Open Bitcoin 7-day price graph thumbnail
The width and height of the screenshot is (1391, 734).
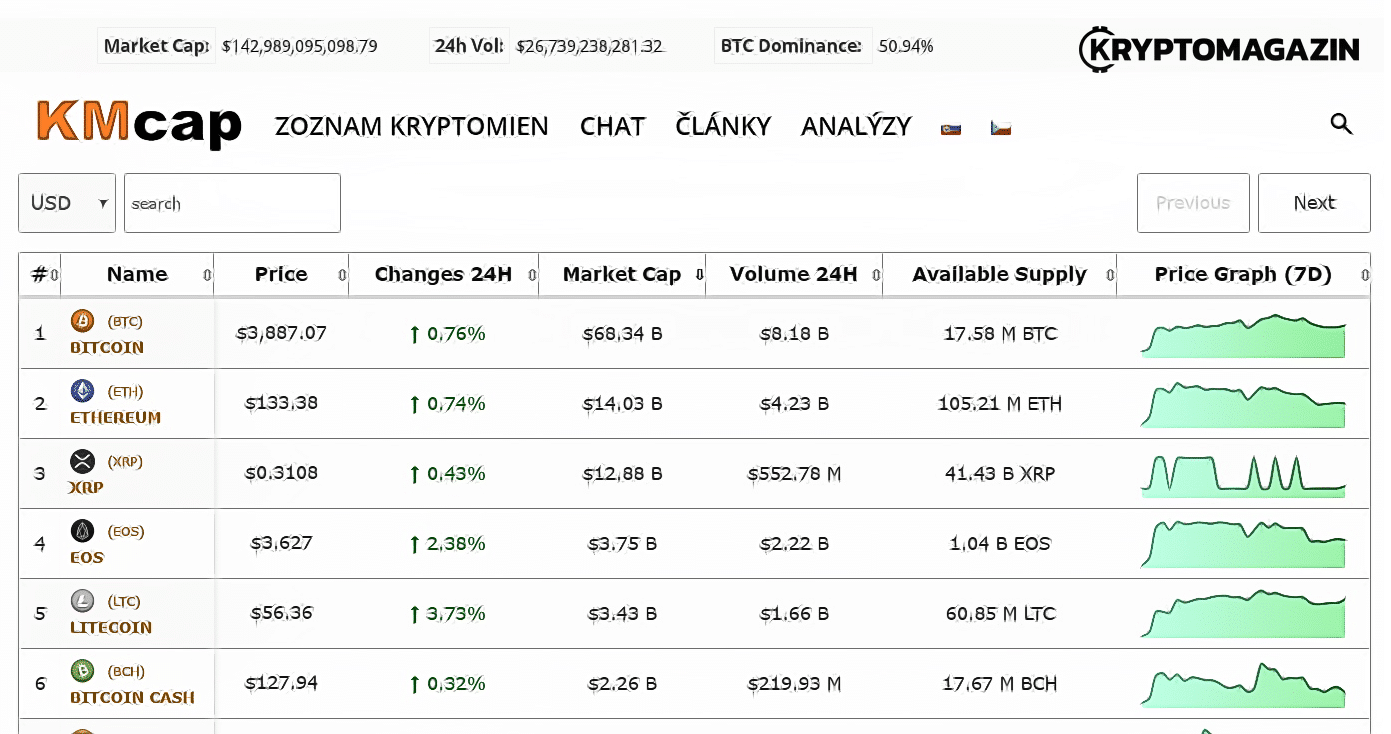(1243, 337)
